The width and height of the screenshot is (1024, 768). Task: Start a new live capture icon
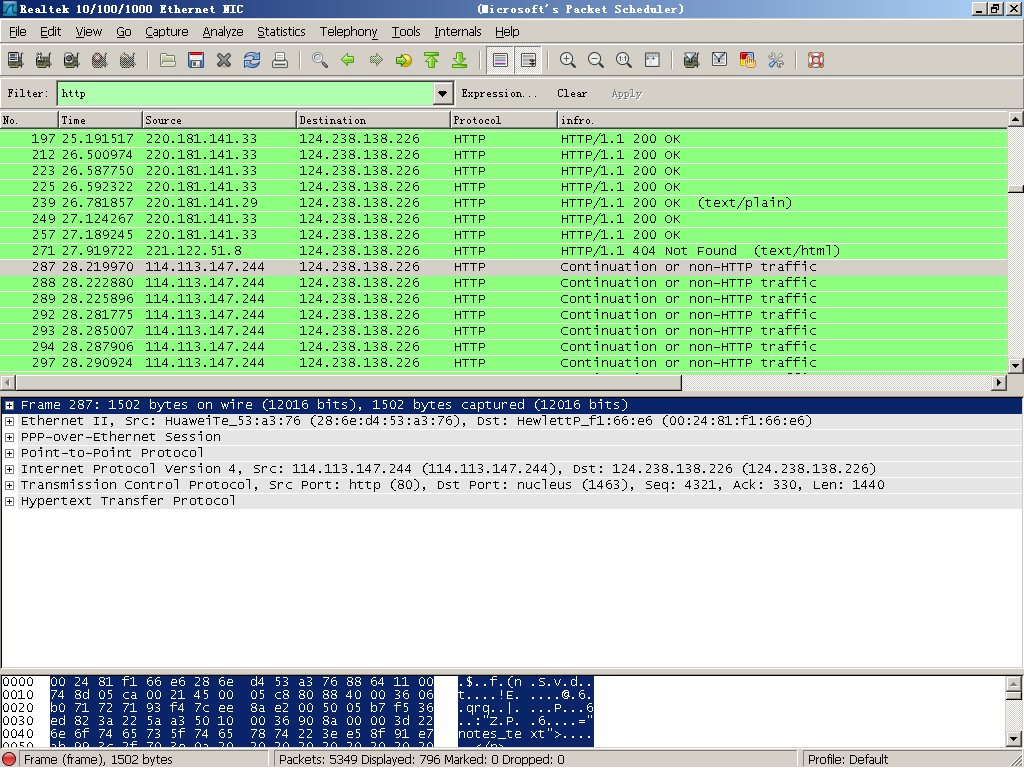pyautogui.click(x=71, y=60)
